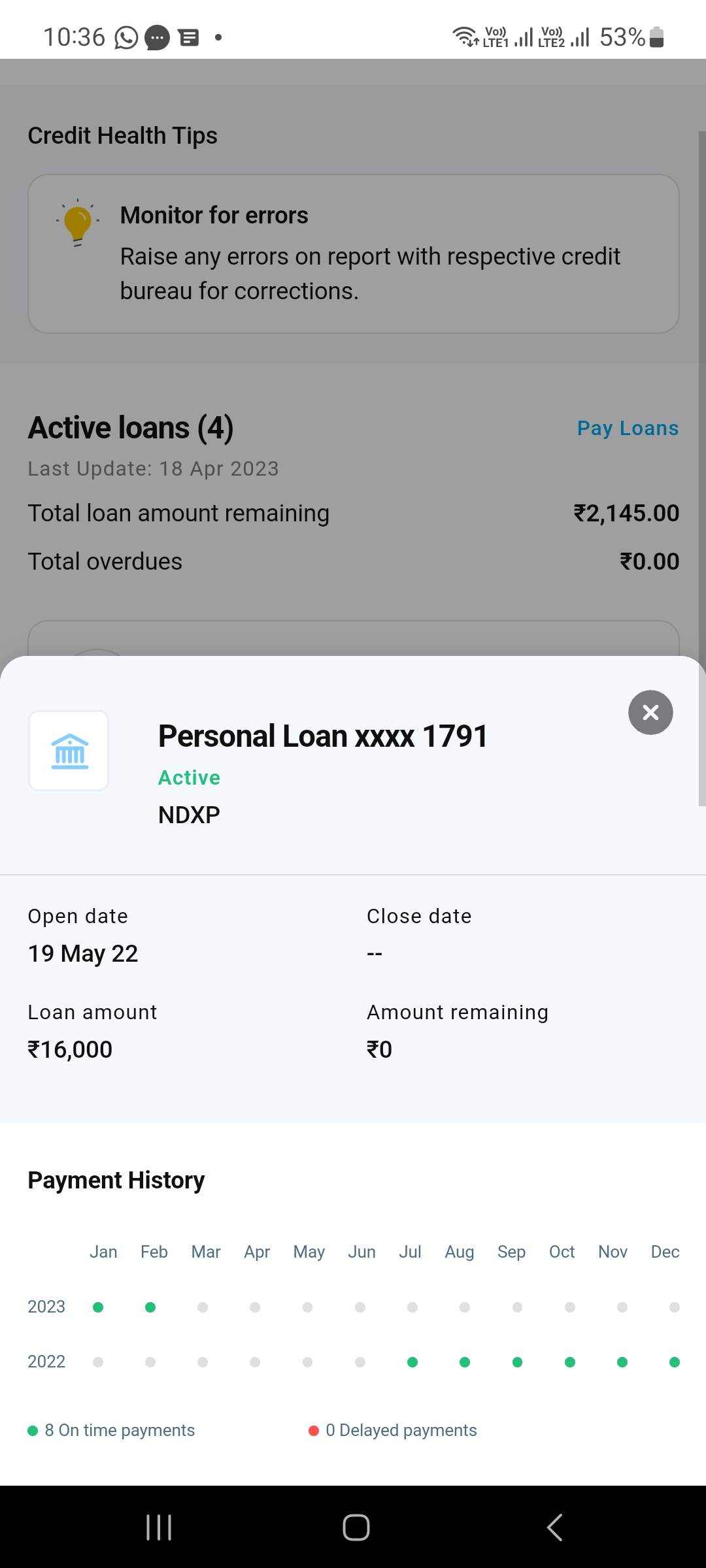Close the Personal Loan details sheet

pos(650,712)
